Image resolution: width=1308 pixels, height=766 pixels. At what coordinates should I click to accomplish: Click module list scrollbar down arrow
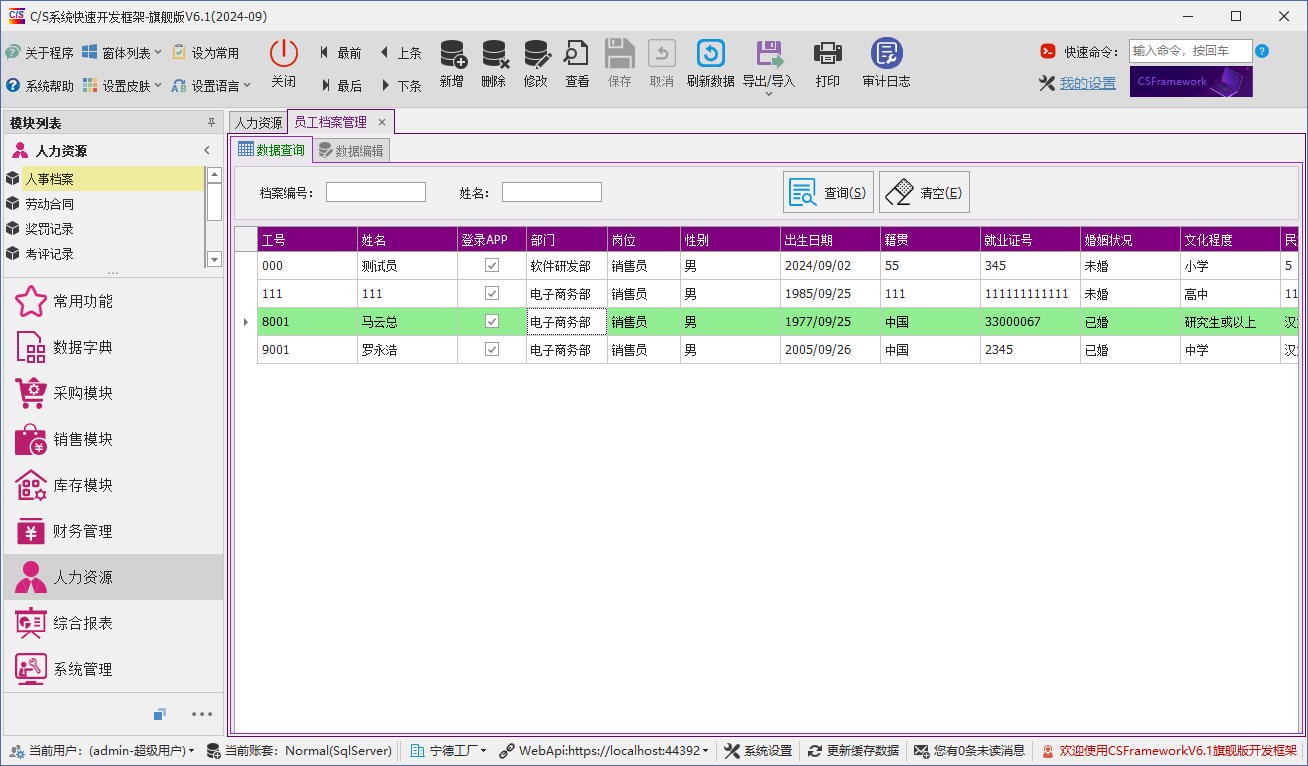tap(214, 259)
